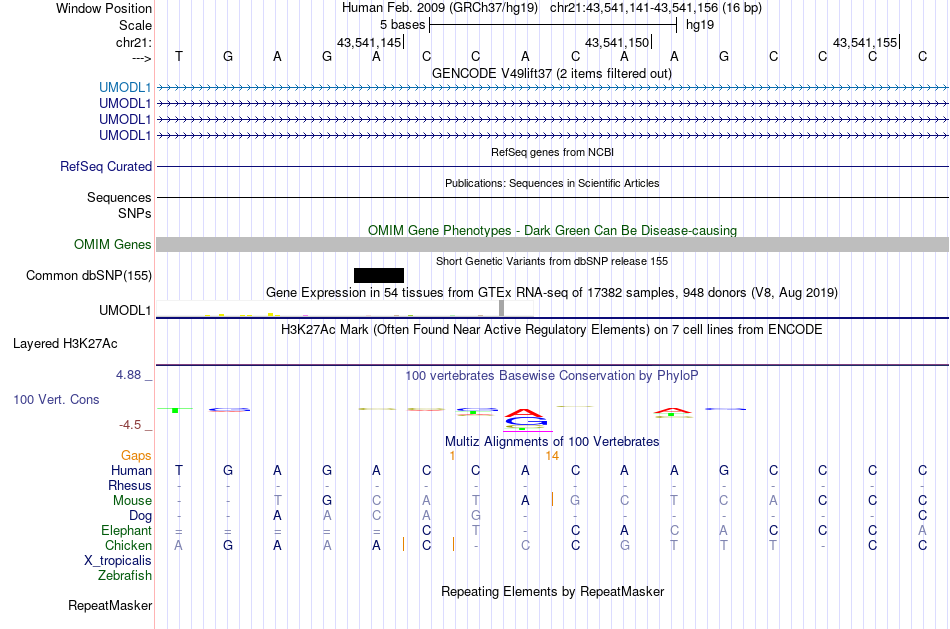Select the Elephant species label
Image resolution: width=950 pixels, height=629 pixels.
[x=126, y=530]
